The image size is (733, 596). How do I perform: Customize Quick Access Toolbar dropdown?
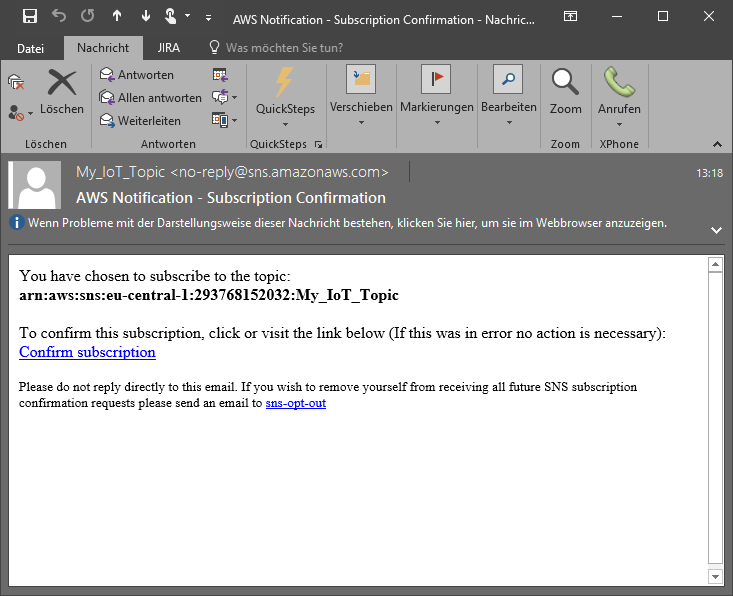click(x=208, y=18)
